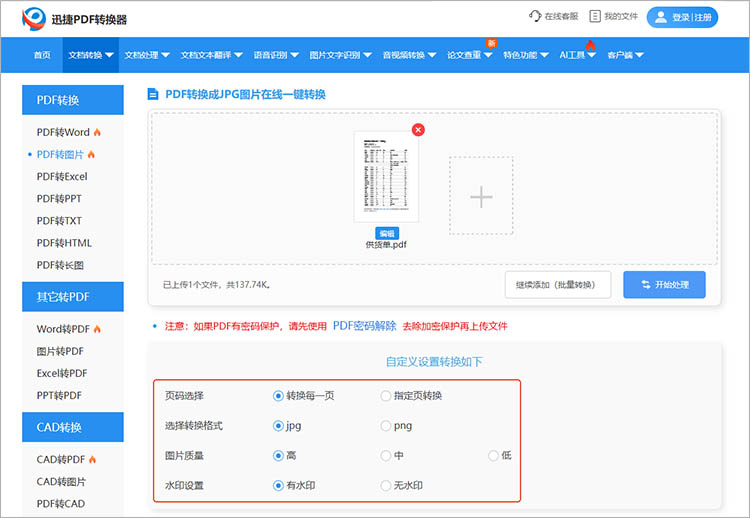Image resolution: width=750 pixels, height=518 pixels.
Task: Open PDF转TXT in sidebar
Action: [59, 220]
